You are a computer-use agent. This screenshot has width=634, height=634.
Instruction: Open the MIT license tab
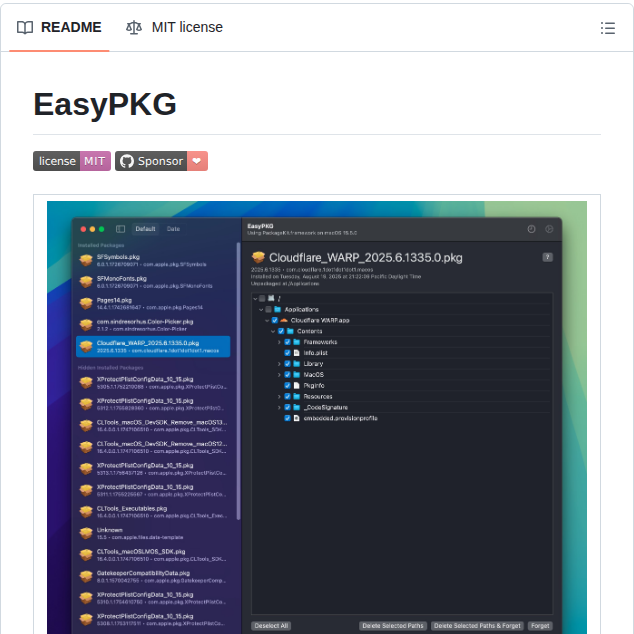click(x=174, y=27)
